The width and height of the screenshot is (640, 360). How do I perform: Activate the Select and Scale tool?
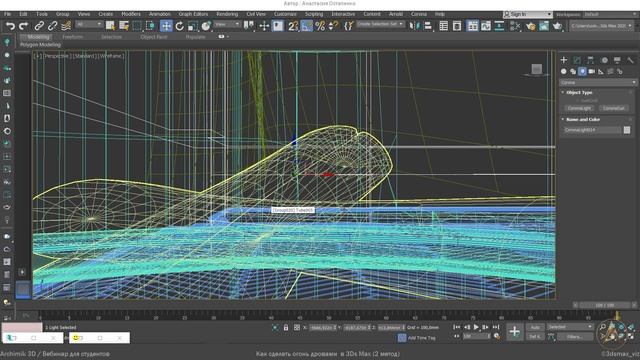click(x=193, y=26)
